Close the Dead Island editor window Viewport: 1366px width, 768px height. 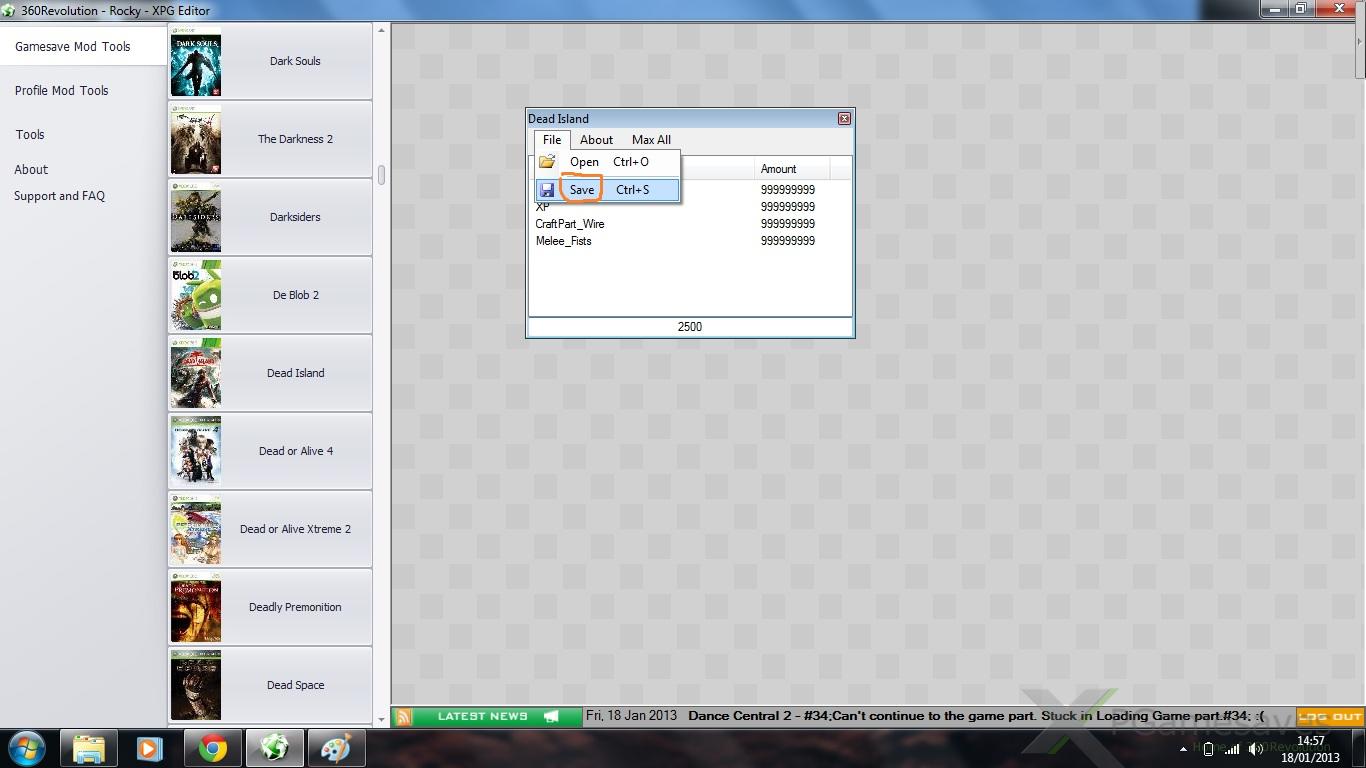coord(844,119)
